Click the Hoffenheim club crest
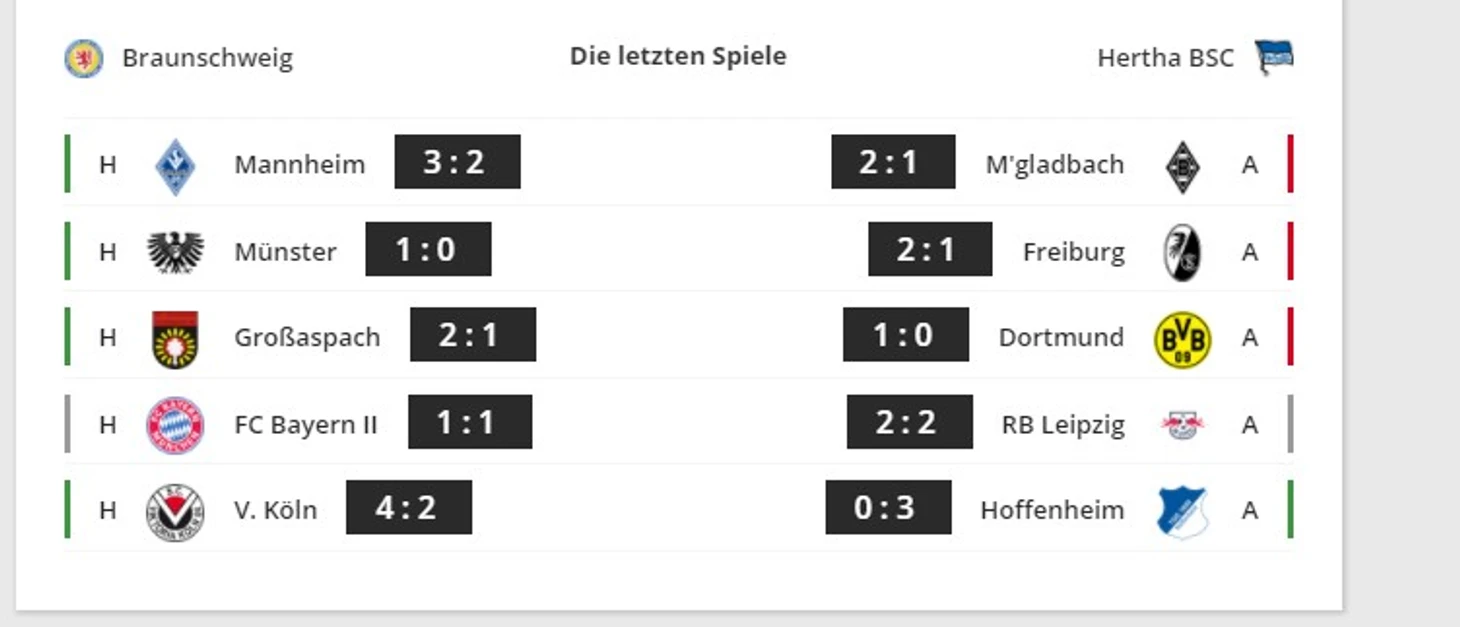Screen dimensions: 1460x627 1183,512
